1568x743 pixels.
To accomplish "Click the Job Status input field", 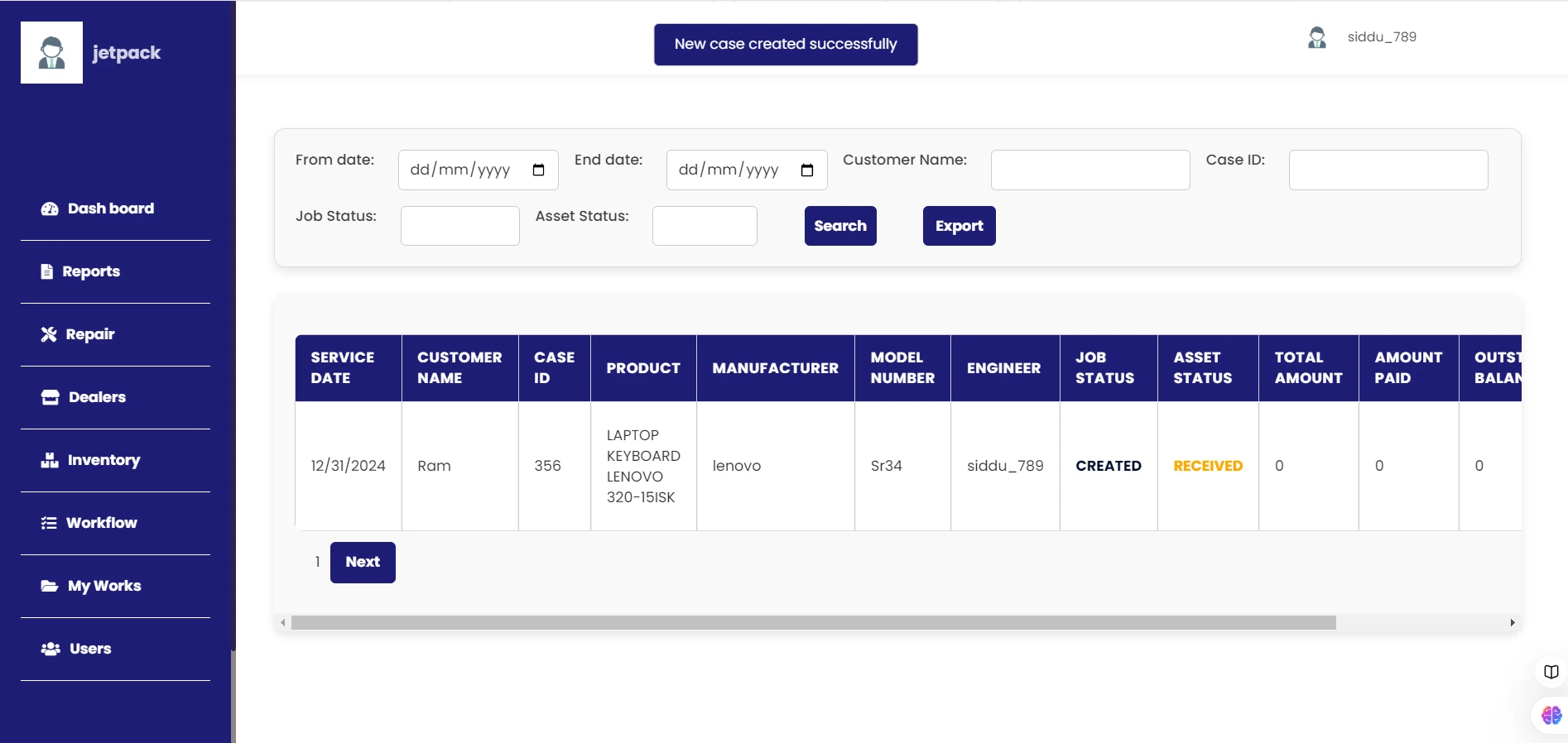I will pos(460,226).
